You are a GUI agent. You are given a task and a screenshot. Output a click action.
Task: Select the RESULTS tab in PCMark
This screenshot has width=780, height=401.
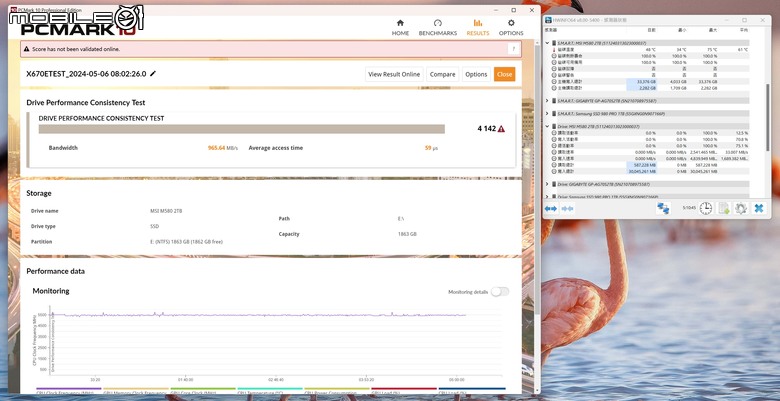click(x=478, y=28)
